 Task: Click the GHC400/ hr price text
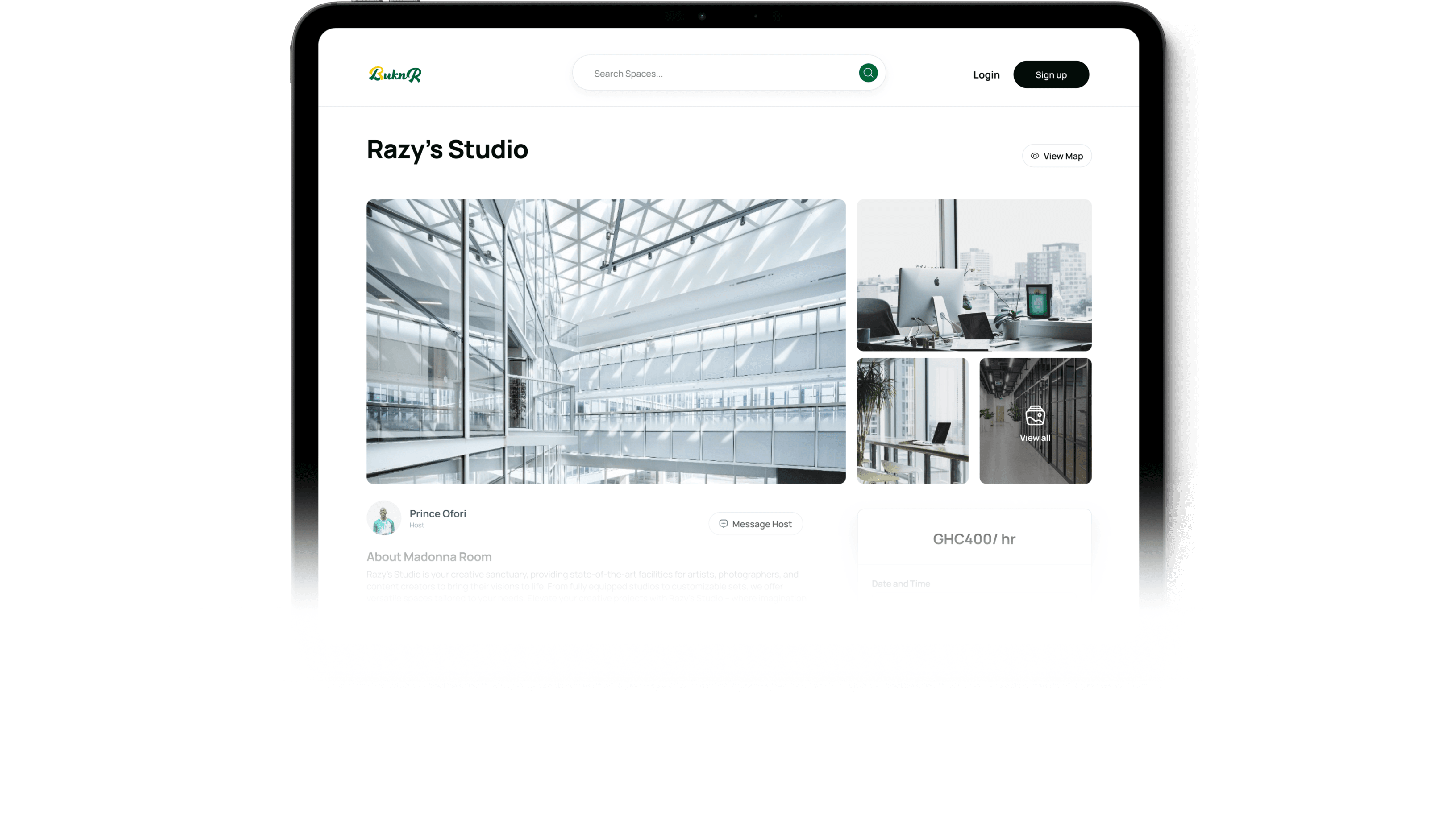973,538
